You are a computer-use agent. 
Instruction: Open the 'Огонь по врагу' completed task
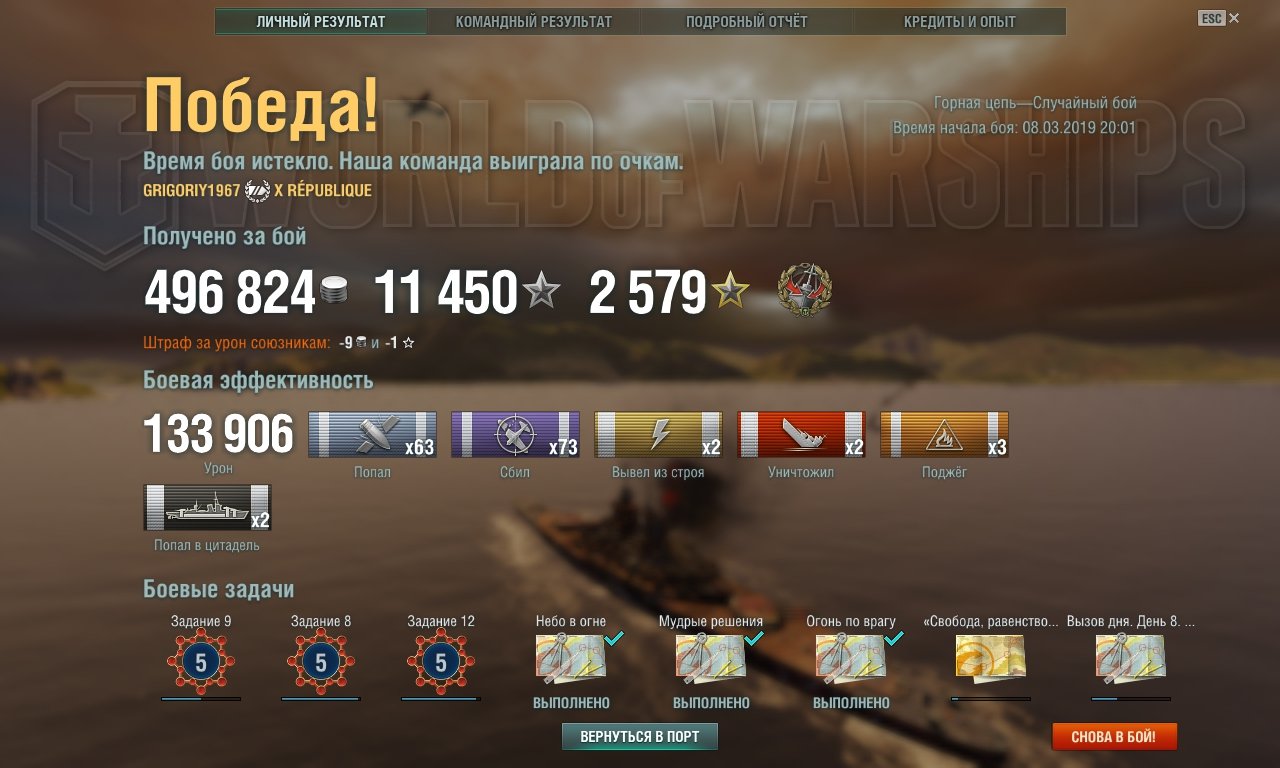click(x=851, y=659)
